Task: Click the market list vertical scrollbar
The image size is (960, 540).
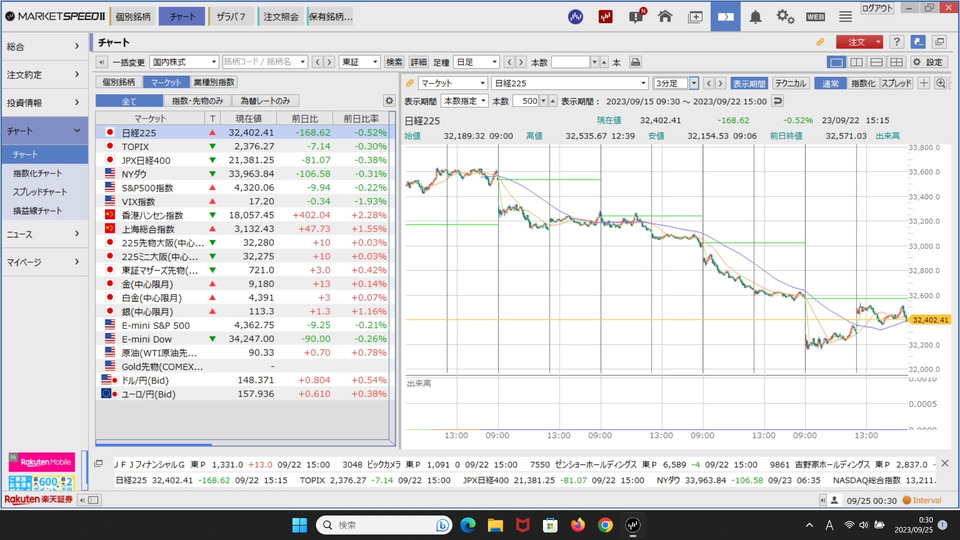Action: point(392,278)
